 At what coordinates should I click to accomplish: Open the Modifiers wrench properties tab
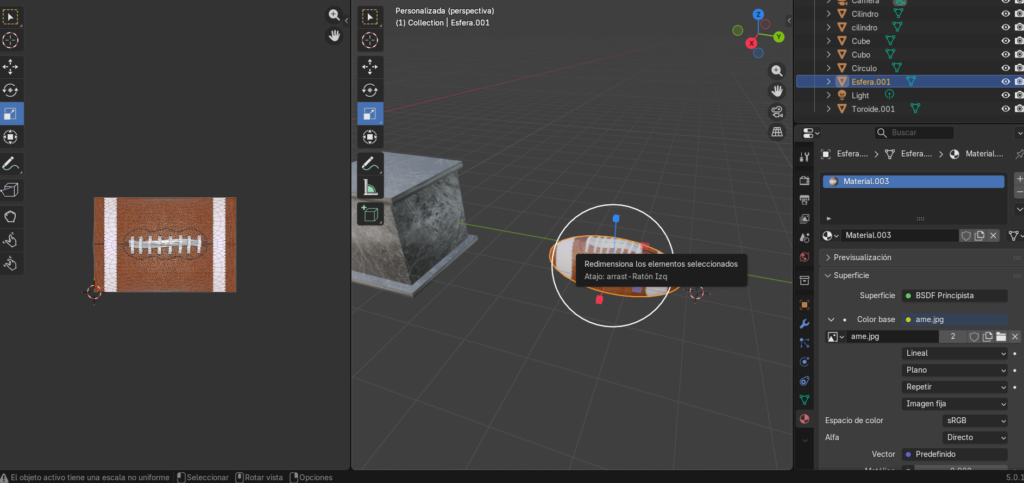(803, 324)
